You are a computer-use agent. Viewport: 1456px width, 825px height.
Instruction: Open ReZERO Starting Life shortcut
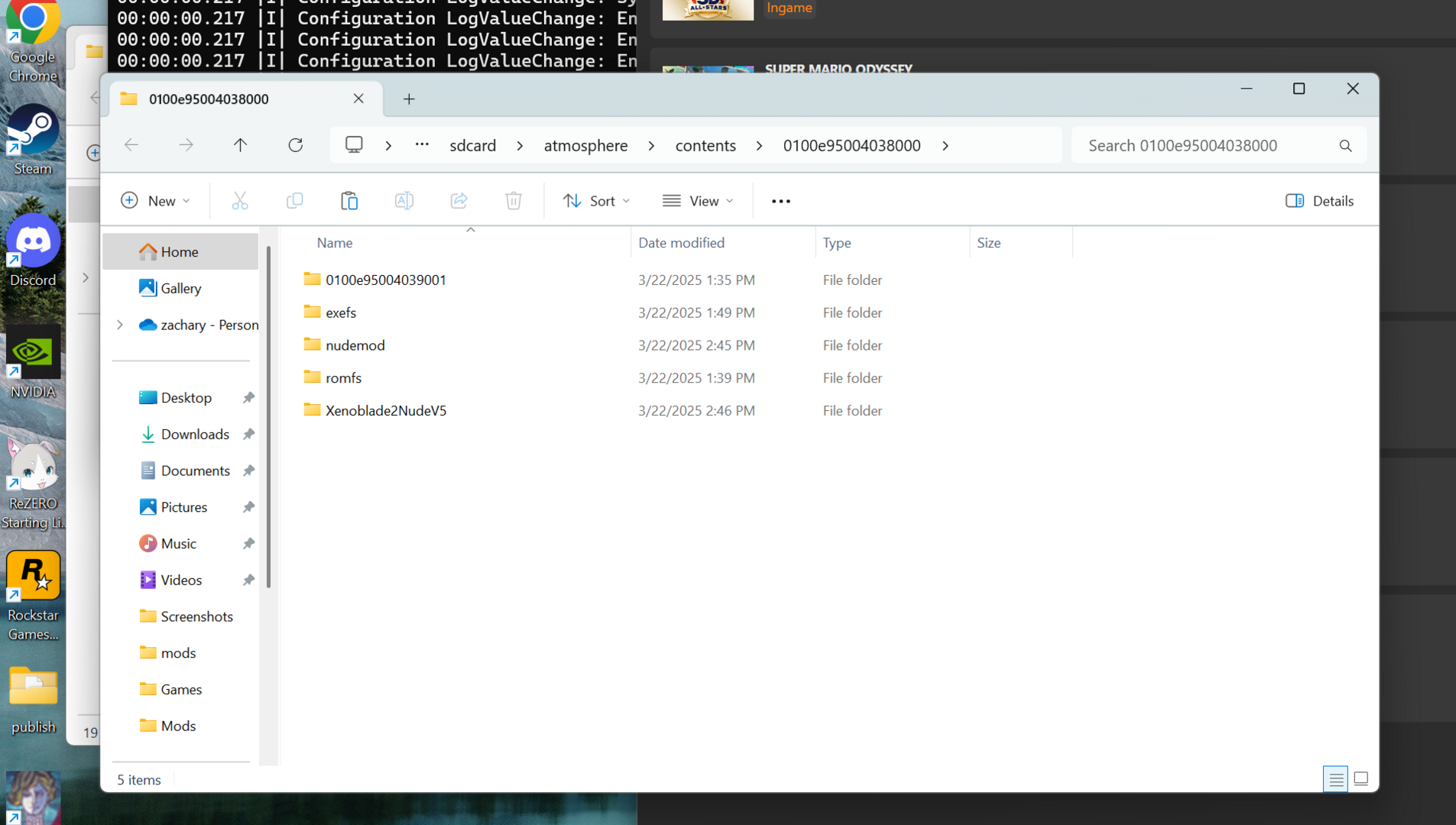tap(33, 484)
